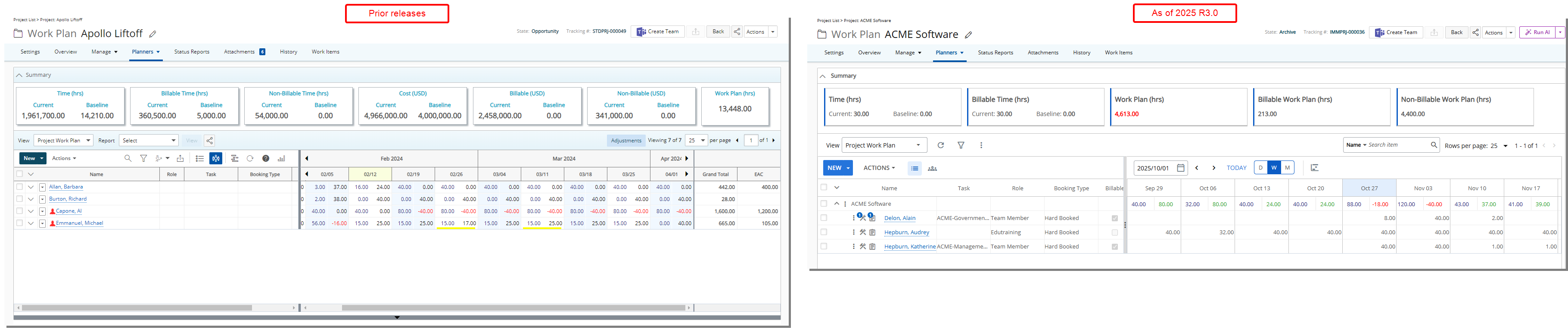Viewport: 1568px width, 330px height.
Task: Open the Work Items tab in ACME Software
Action: pyautogui.click(x=1118, y=53)
